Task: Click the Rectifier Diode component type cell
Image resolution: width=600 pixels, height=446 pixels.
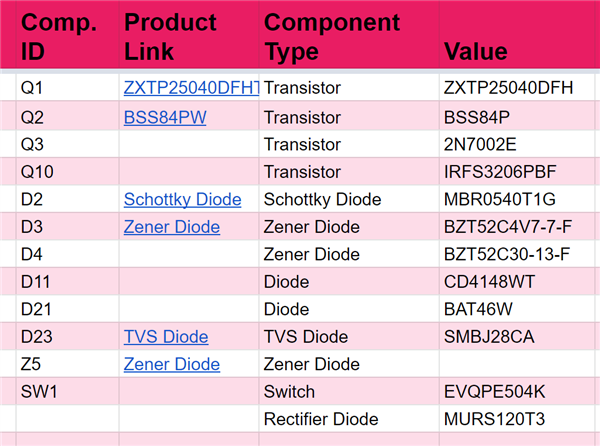Action: [321, 418]
